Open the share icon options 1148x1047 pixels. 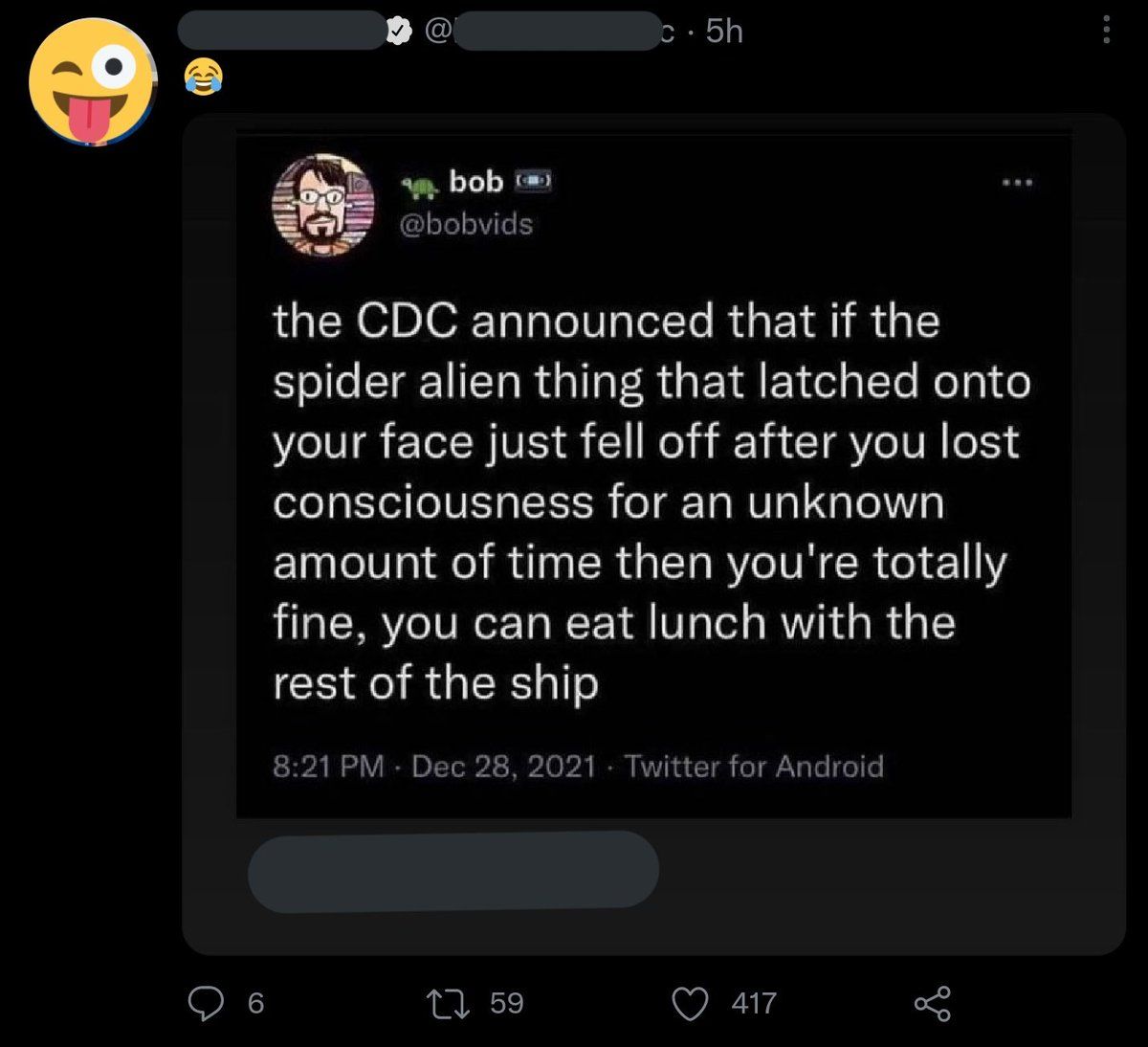pos(933,1003)
